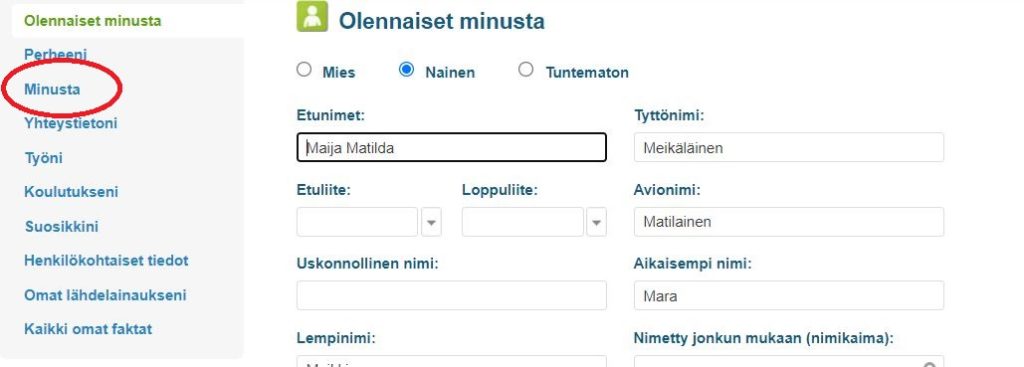
Task: Select the Tuntematon radio button
Action: pos(526,69)
